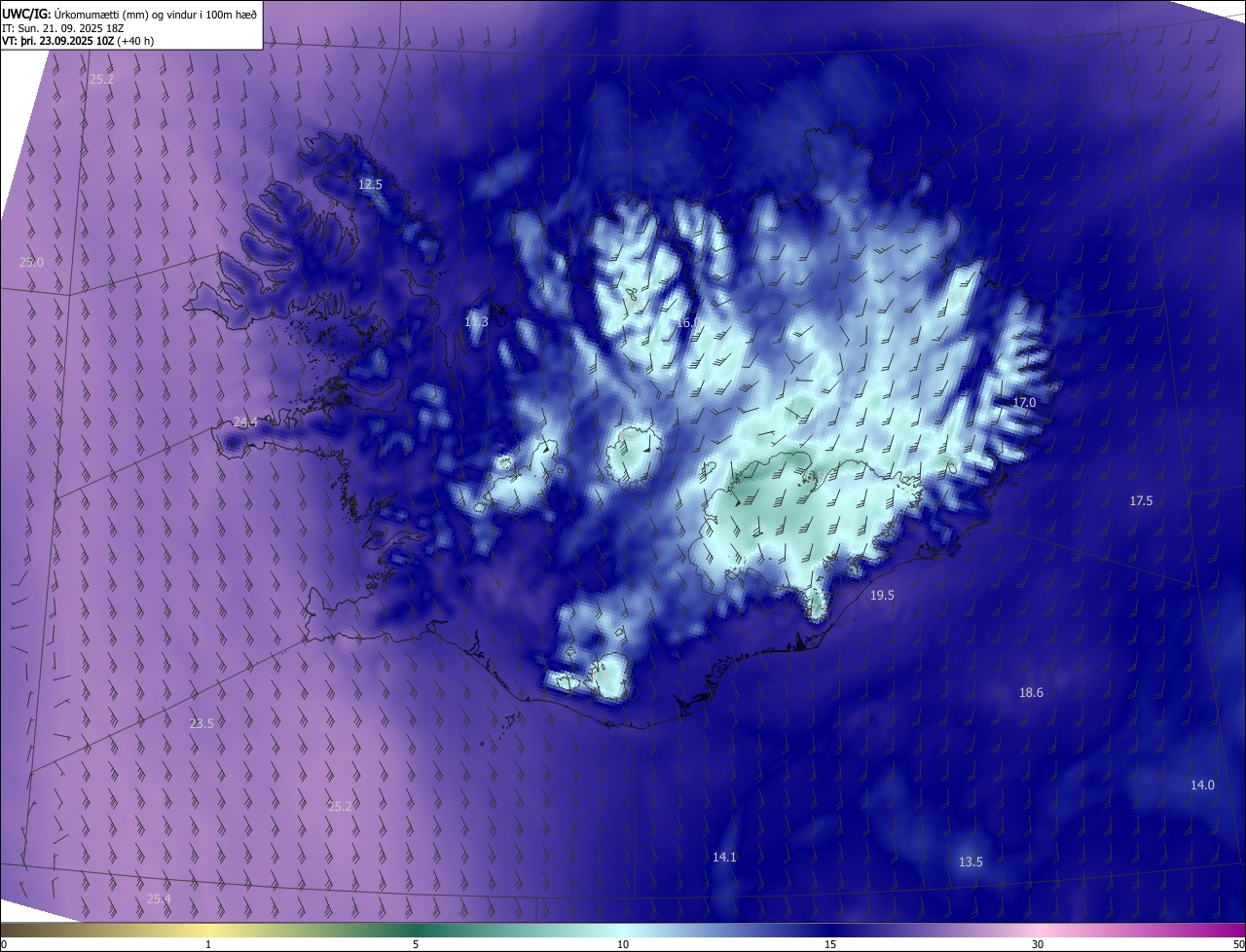Click the 25.4 value label

pos(159,898)
